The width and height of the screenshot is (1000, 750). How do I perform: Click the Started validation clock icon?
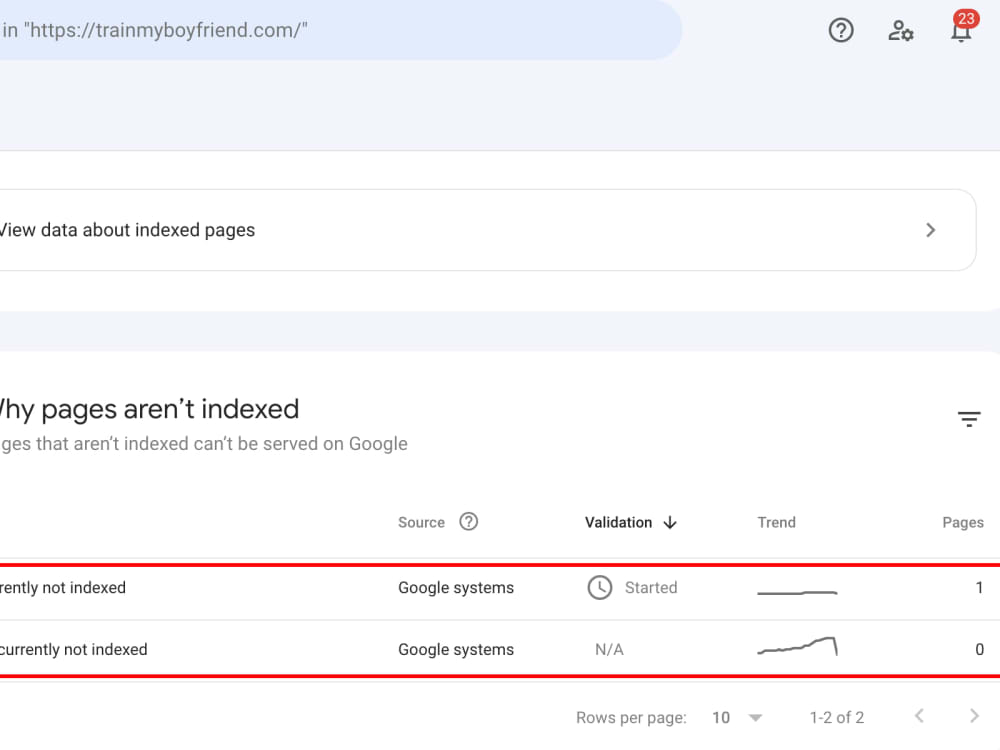point(600,588)
